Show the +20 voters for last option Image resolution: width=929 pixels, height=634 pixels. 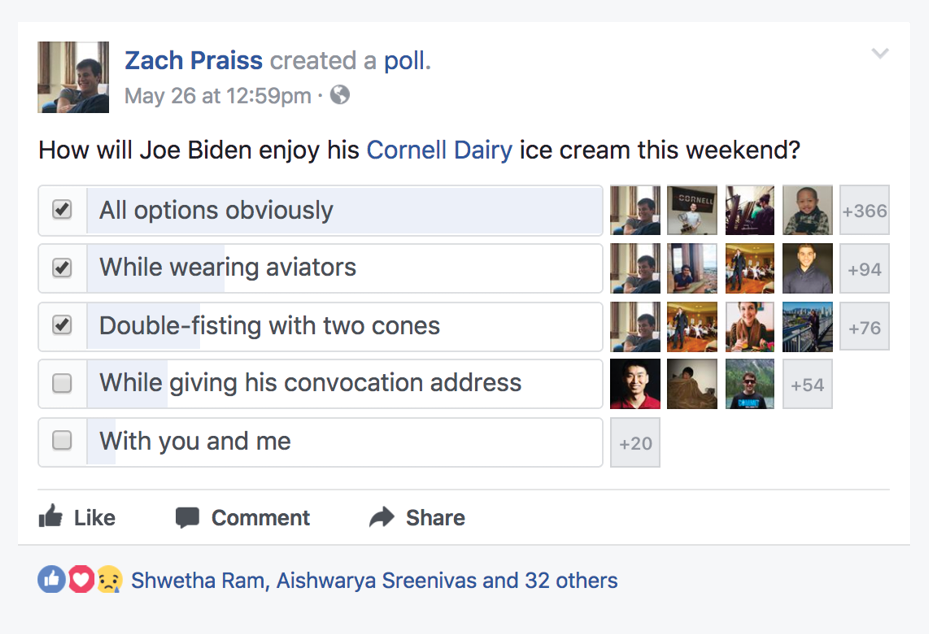click(x=635, y=443)
